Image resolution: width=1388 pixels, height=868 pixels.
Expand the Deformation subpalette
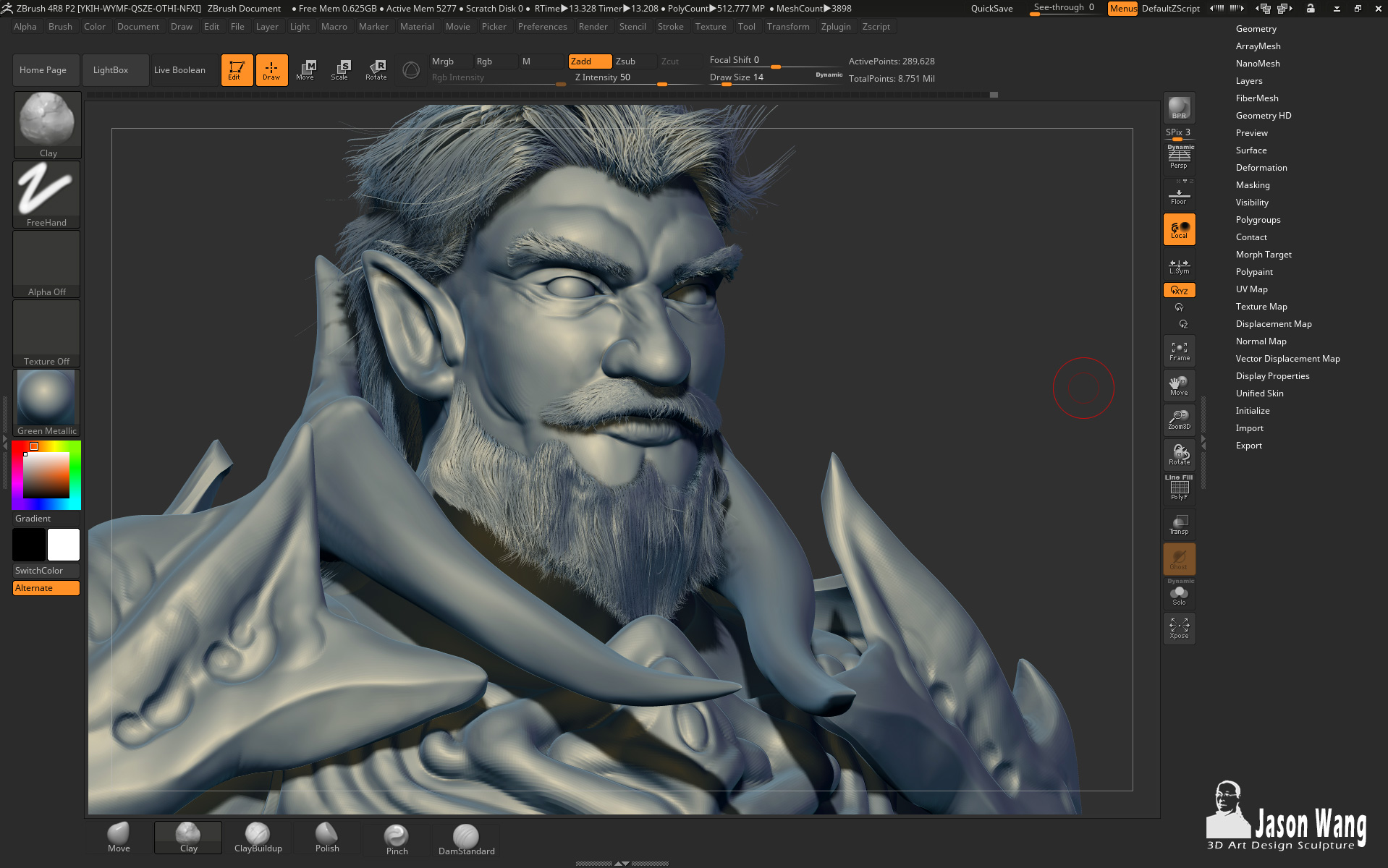tap(1261, 168)
